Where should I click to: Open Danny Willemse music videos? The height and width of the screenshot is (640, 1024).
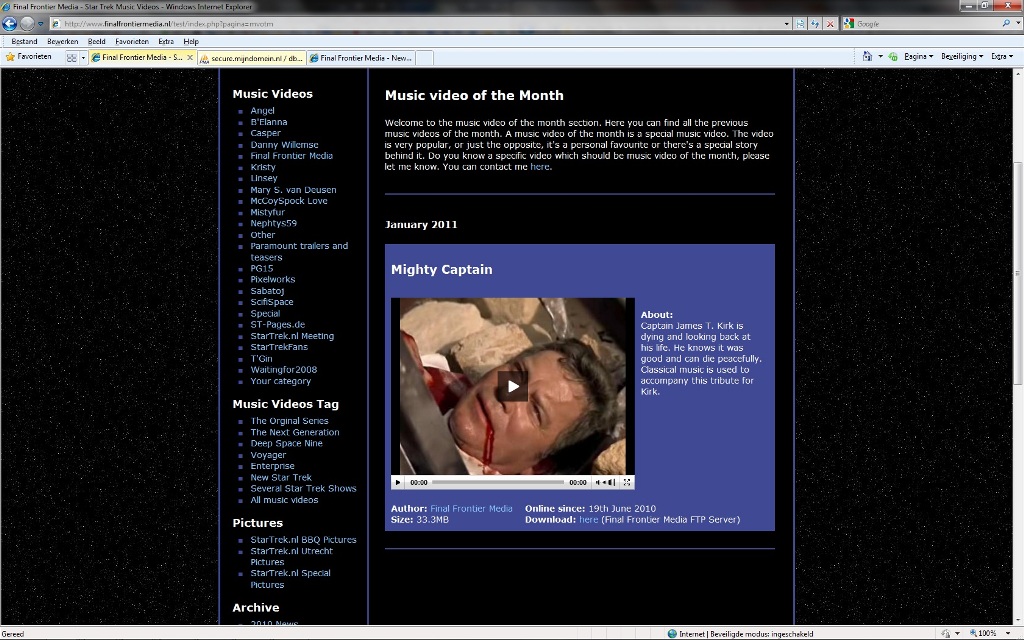coord(284,145)
